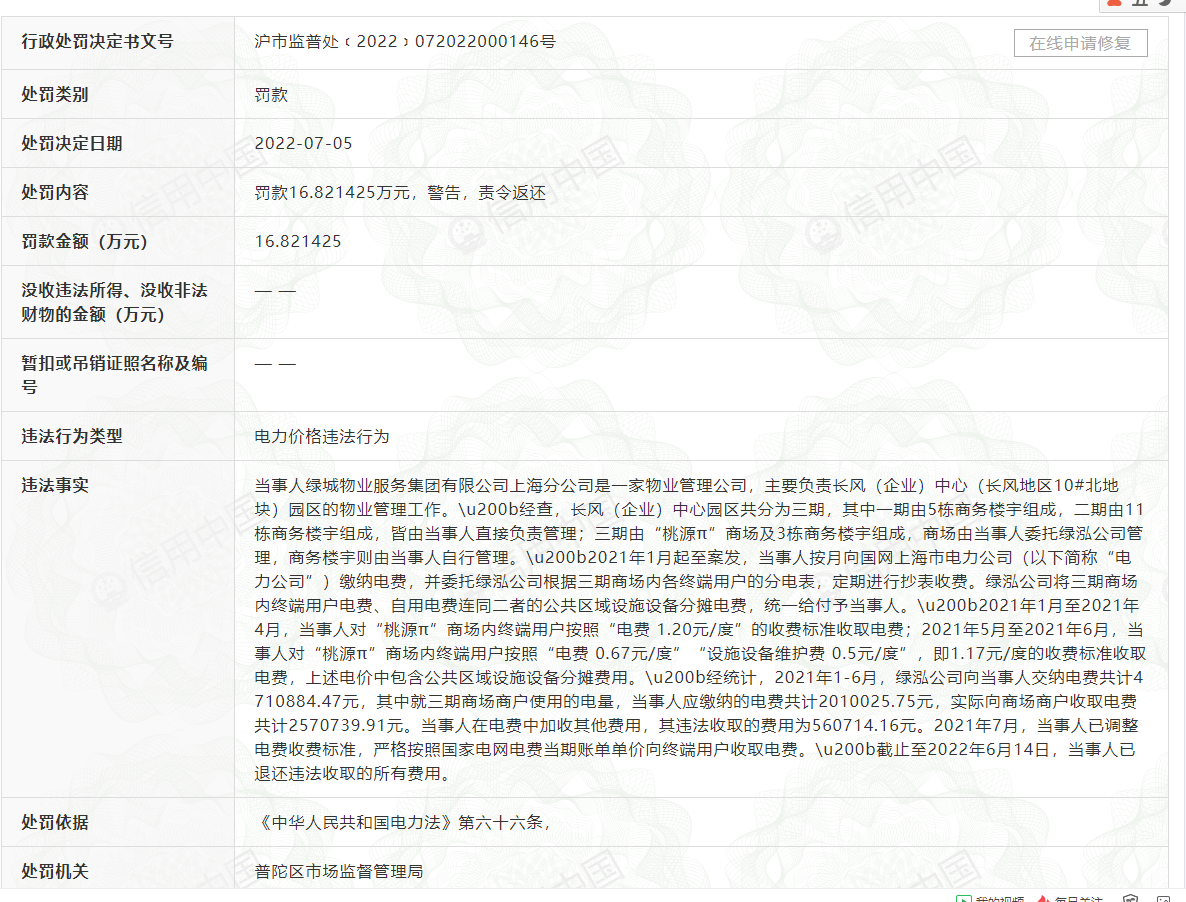The height and width of the screenshot is (902, 1186).
Task: Click the authority name 普陀区市场监督管理局
Action: pyautogui.click(x=338, y=871)
